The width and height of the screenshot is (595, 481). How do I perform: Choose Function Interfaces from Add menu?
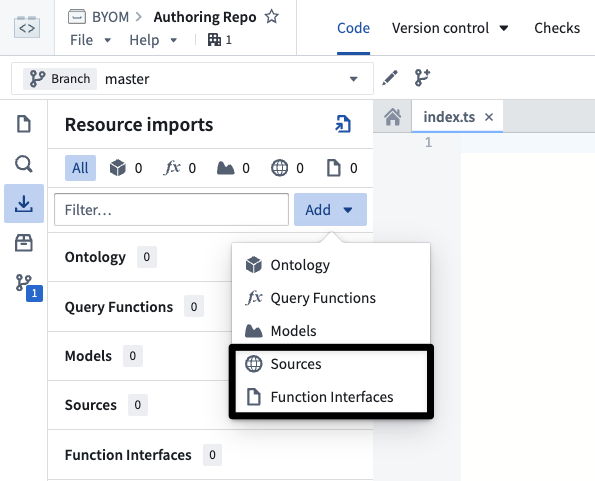tap(331, 397)
